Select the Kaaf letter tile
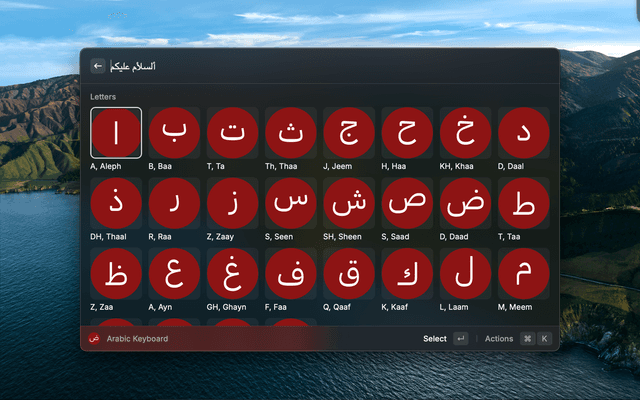Image resolution: width=640 pixels, height=400 pixels. [407, 274]
